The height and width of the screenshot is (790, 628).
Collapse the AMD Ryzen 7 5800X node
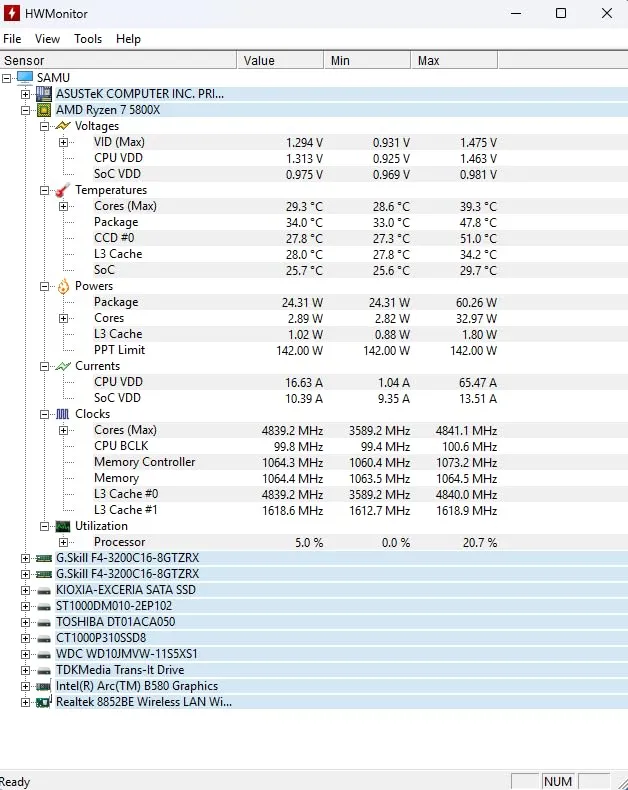click(x=25, y=110)
